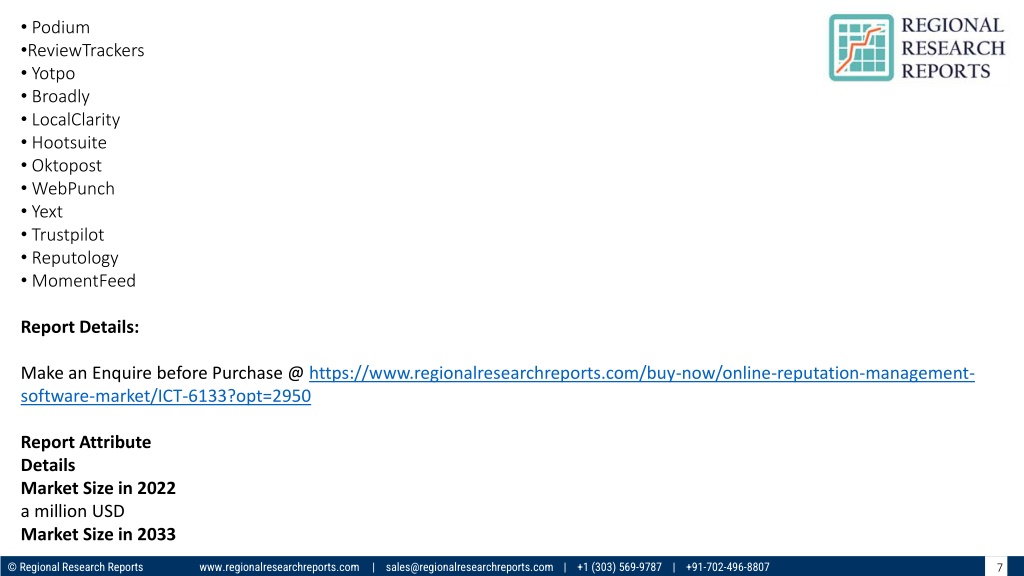Select the WebPunch bullet item
The width and height of the screenshot is (1024, 576).
(68, 188)
